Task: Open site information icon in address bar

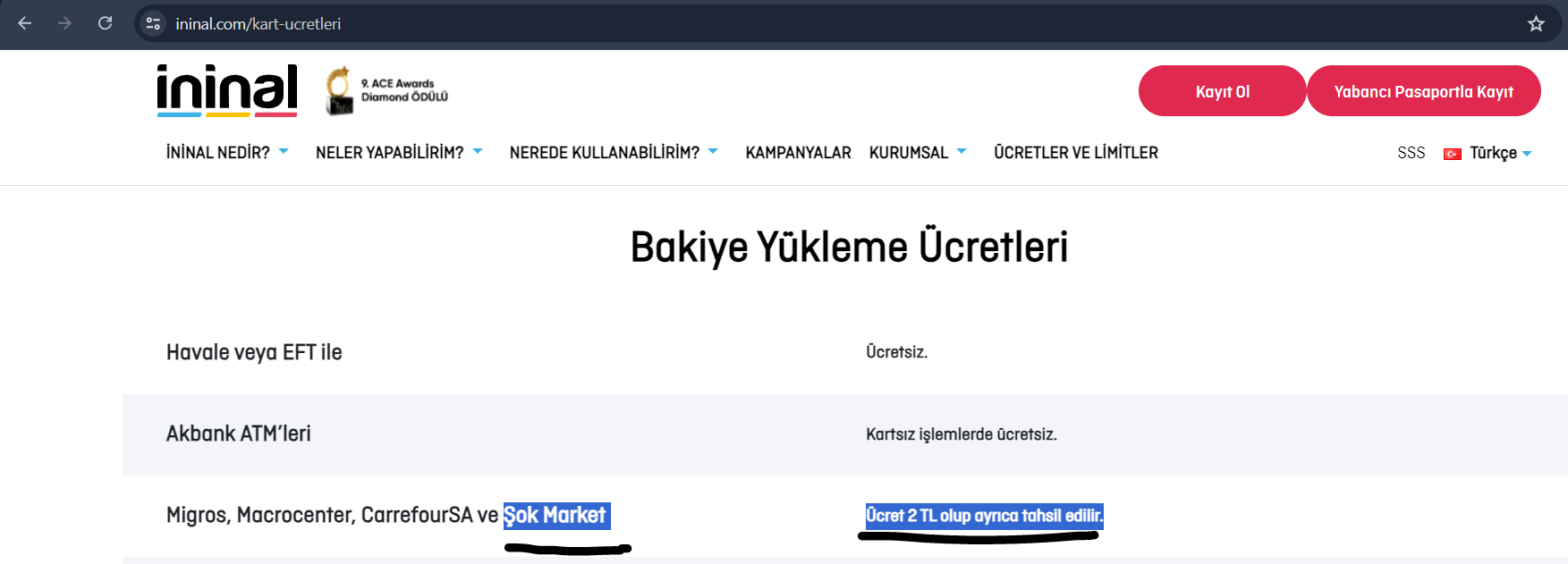Action: tap(153, 23)
